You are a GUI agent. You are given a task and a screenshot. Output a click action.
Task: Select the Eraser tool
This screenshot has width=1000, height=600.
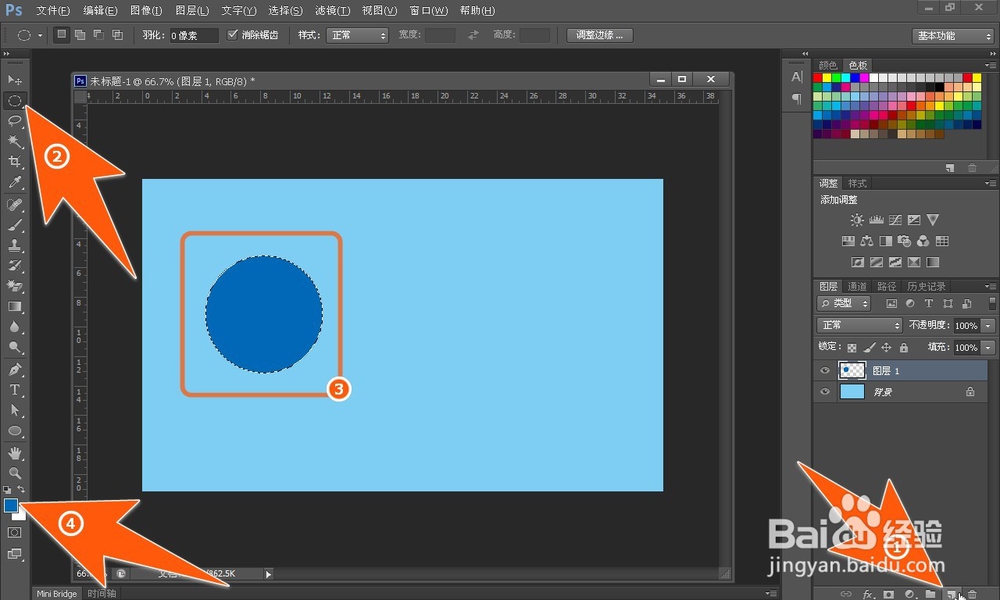(x=15, y=286)
